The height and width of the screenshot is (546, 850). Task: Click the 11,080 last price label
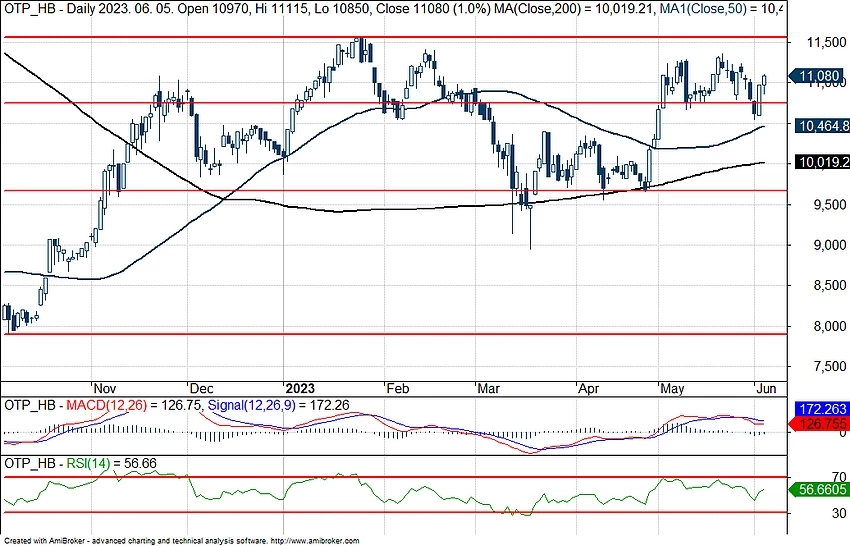[x=819, y=76]
